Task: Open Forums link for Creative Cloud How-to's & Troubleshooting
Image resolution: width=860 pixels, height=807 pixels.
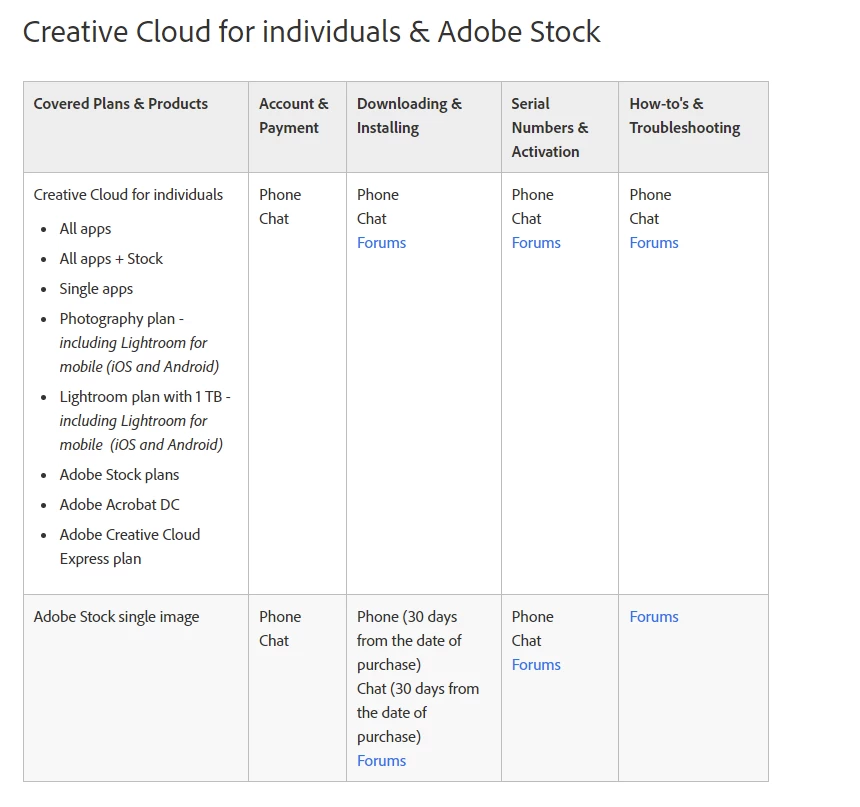Action: pyautogui.click(x=654, y=243)
